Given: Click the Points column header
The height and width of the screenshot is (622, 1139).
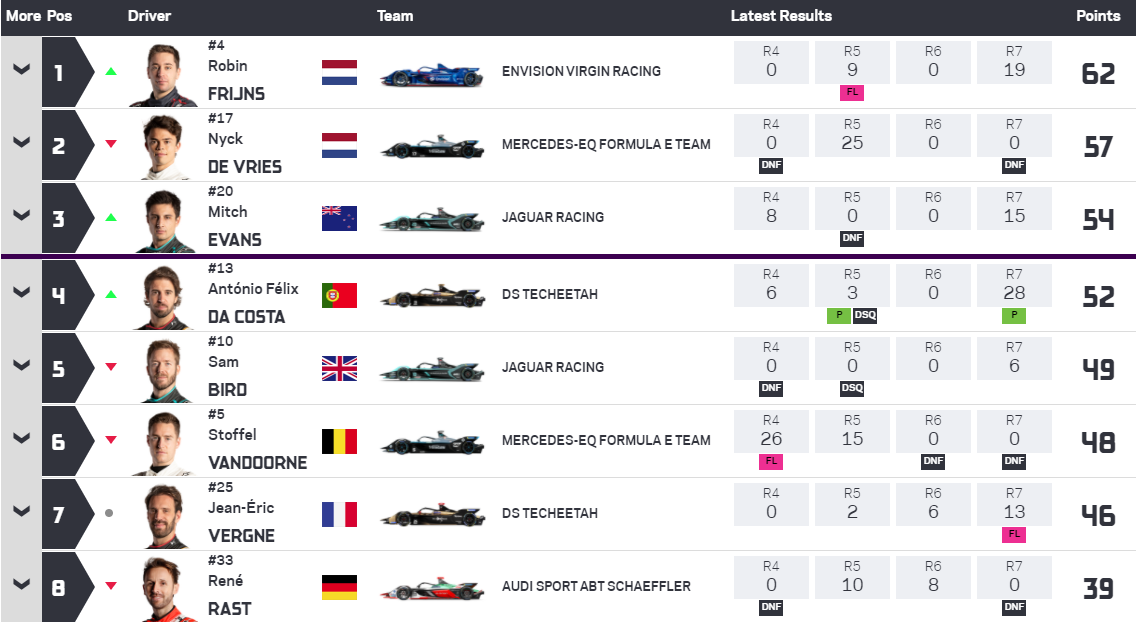Looking at the screenshot, I should 1098,16.
